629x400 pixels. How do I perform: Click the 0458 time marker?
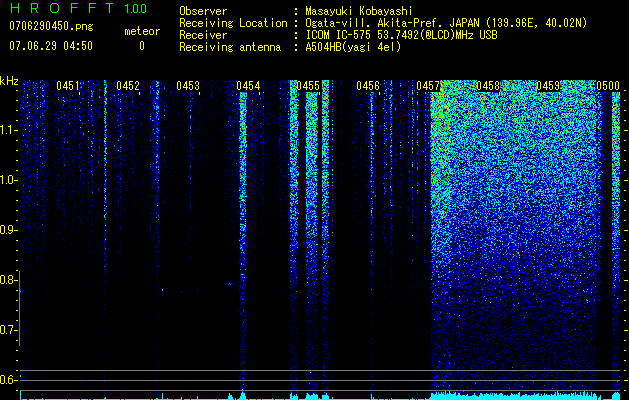(x=488, y=86)
